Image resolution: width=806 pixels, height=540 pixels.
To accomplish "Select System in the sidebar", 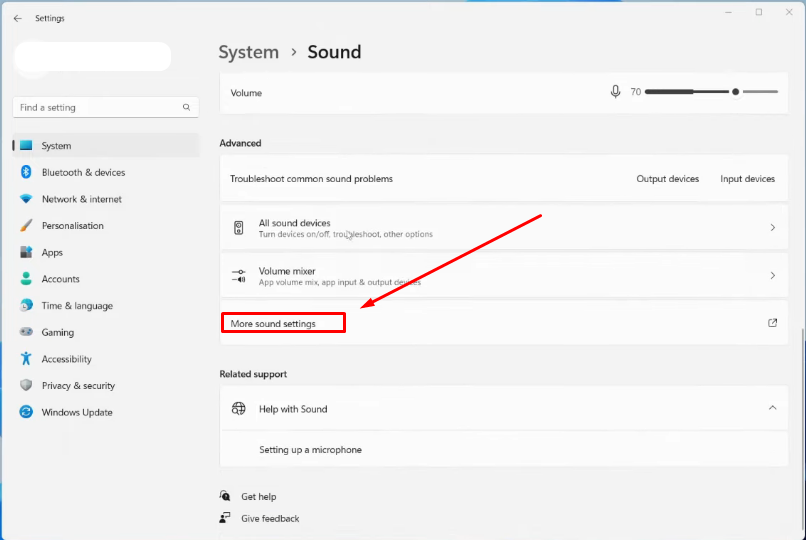I will tap(106, 145).
